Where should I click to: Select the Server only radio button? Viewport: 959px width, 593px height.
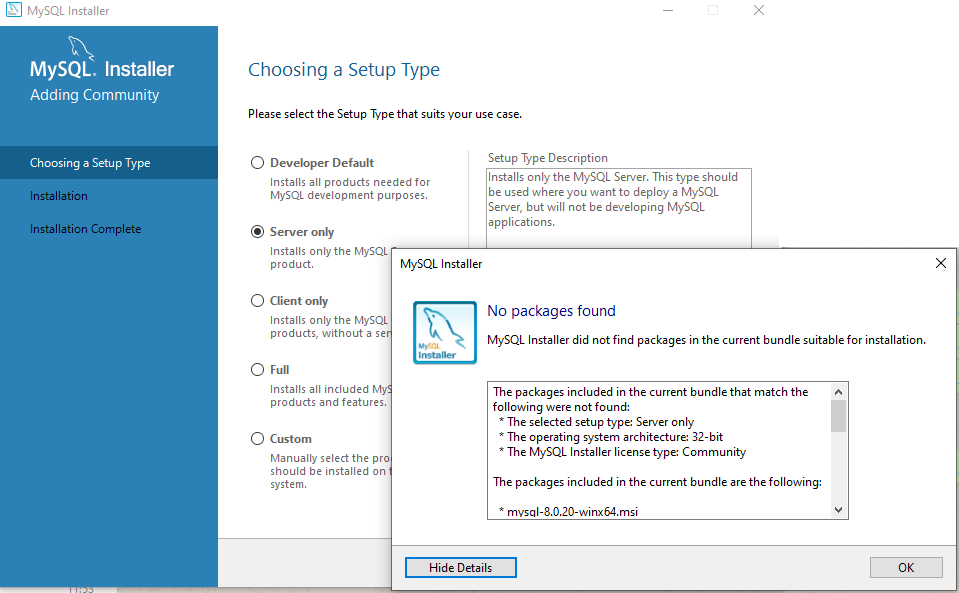(x=257, y=232)
